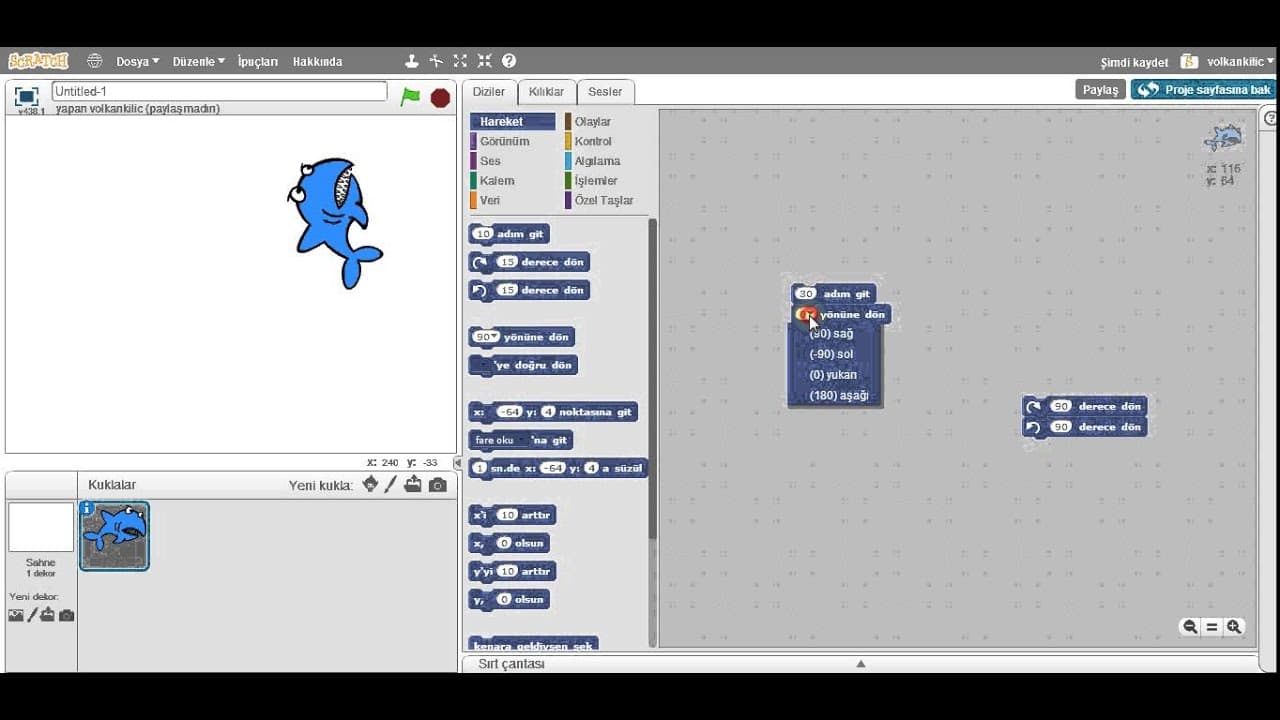This screenshot has height=720, width=1280.
Task: Select the Delete scissors tool
Action: coord(436,61)
